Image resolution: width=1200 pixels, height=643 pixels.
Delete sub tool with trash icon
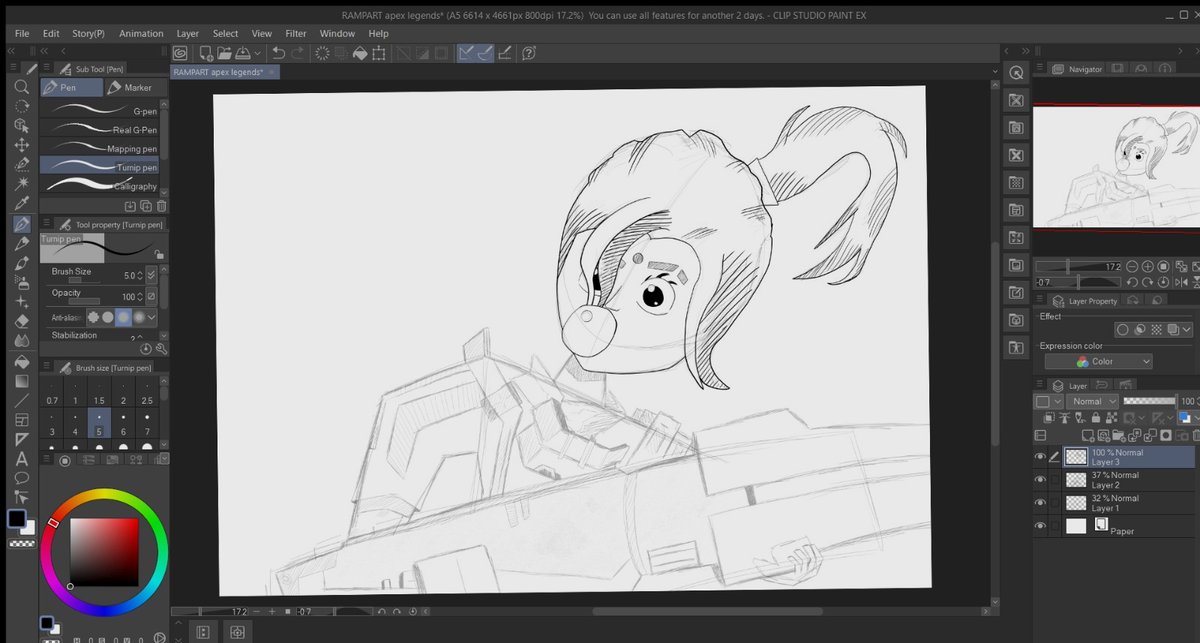pos(161,206)
